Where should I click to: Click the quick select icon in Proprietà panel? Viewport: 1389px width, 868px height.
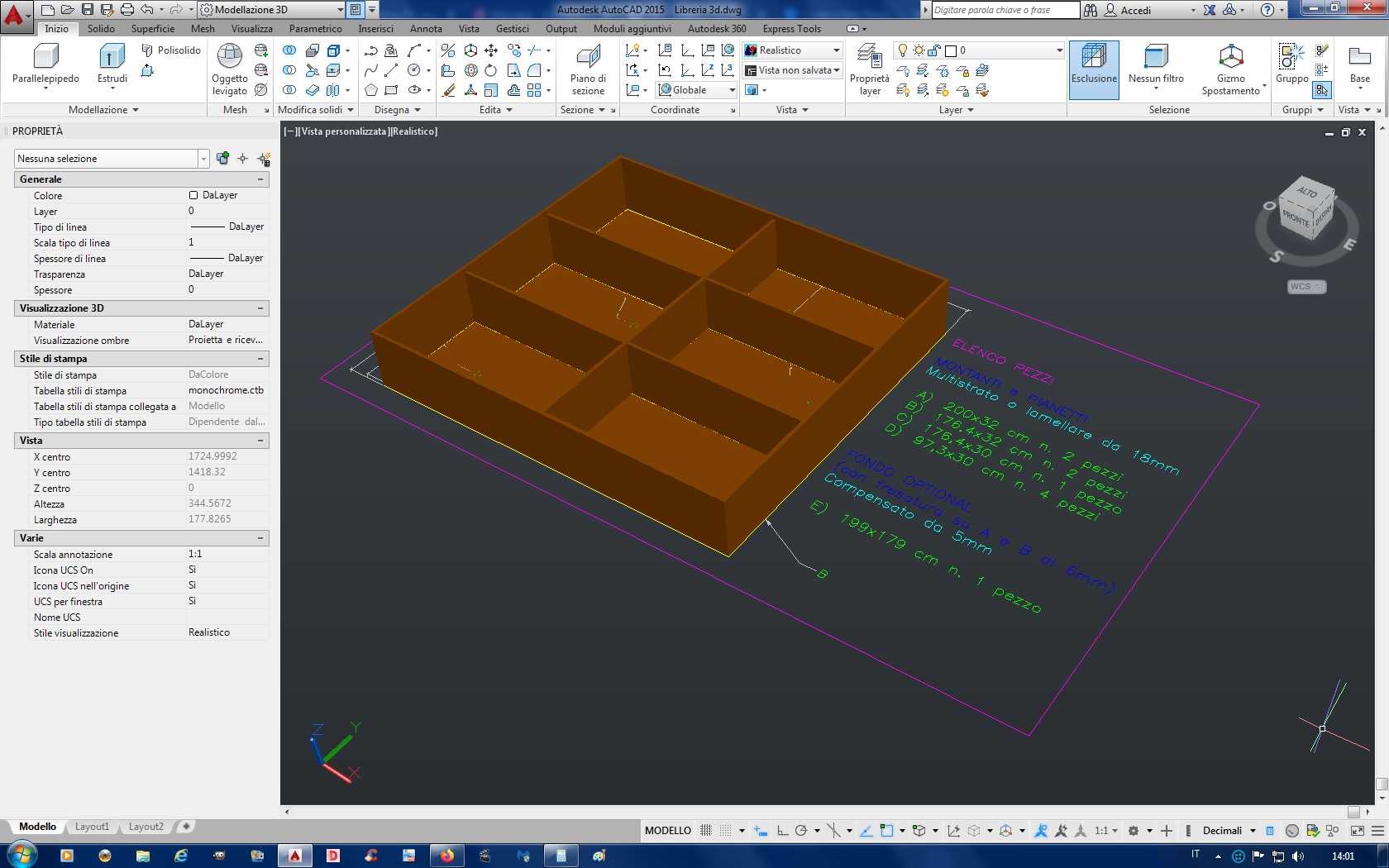[x=264, y=159]
